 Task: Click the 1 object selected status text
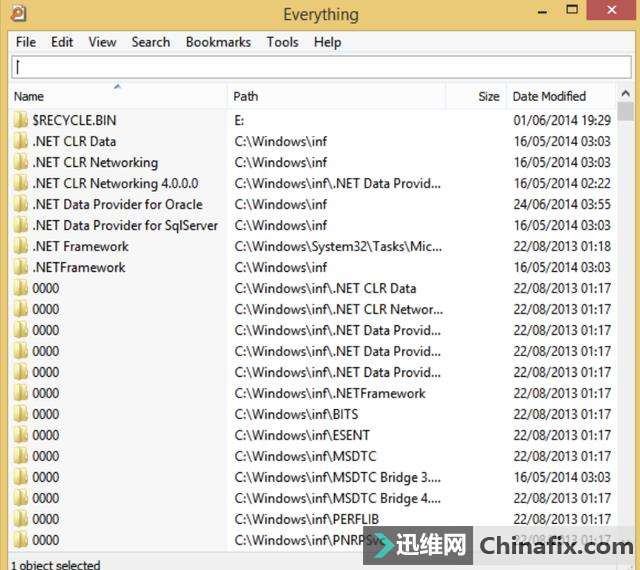pos(56,565)
